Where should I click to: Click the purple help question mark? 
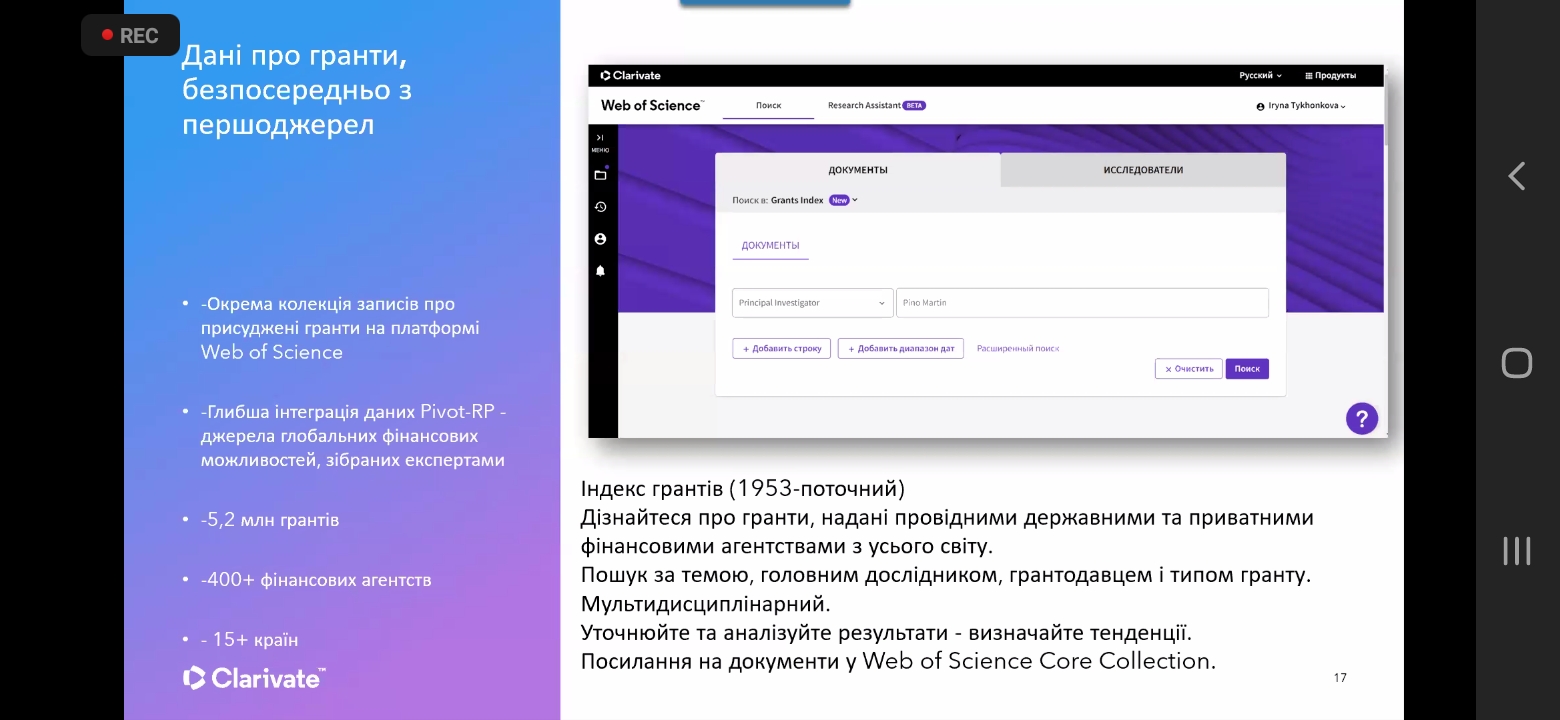coord(1361,418)
